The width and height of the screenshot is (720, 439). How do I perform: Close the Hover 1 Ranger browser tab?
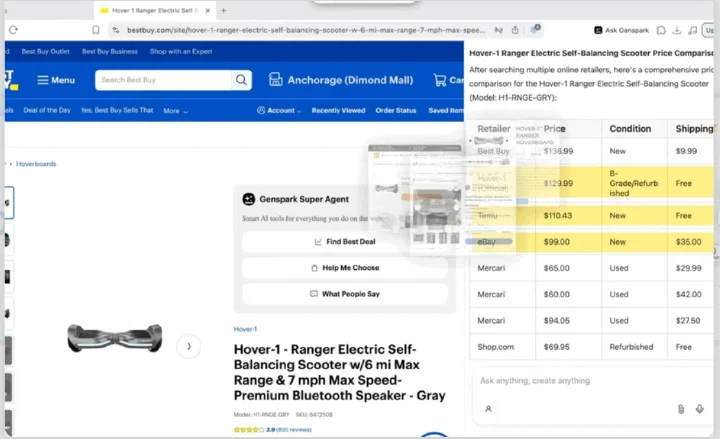208,10
